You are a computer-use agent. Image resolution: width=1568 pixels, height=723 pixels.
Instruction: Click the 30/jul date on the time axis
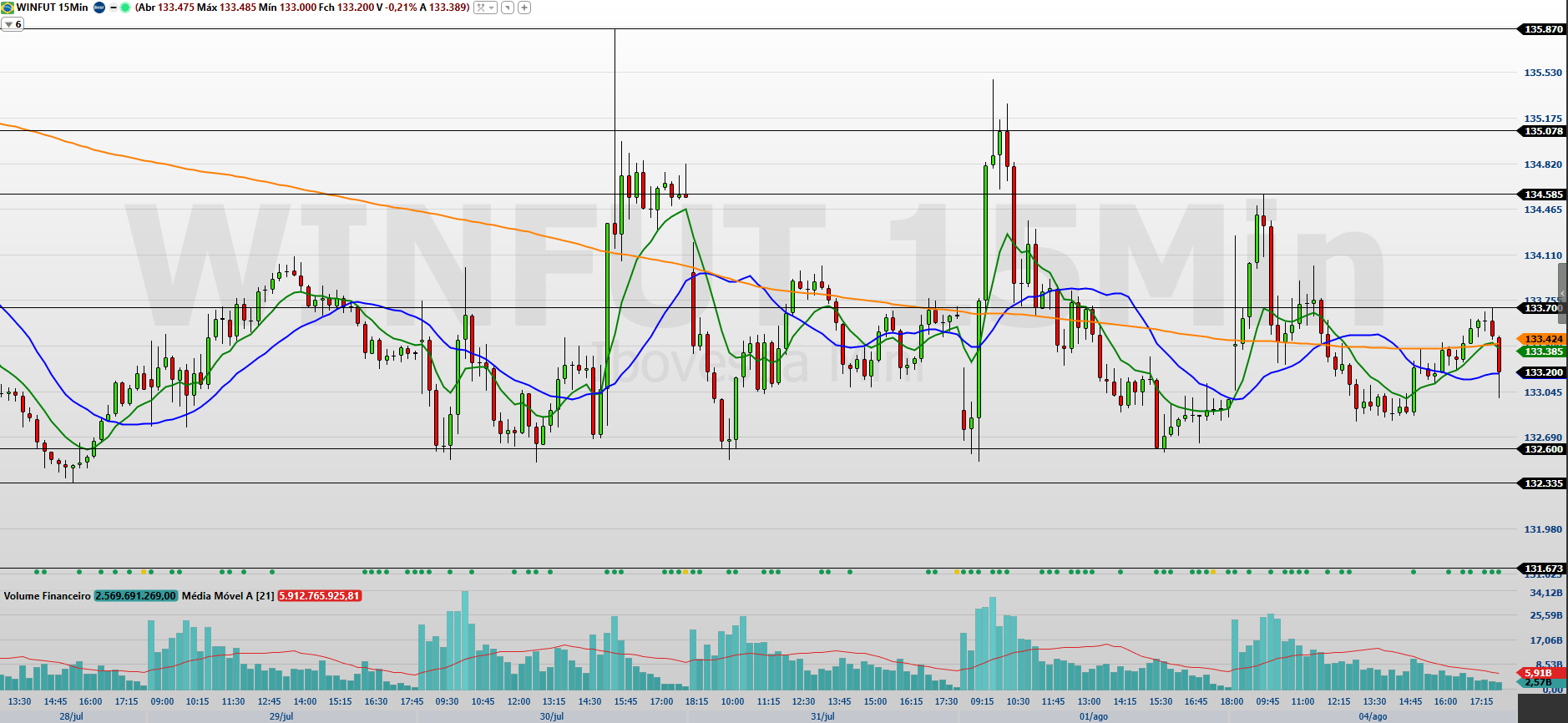click(552, 716)
